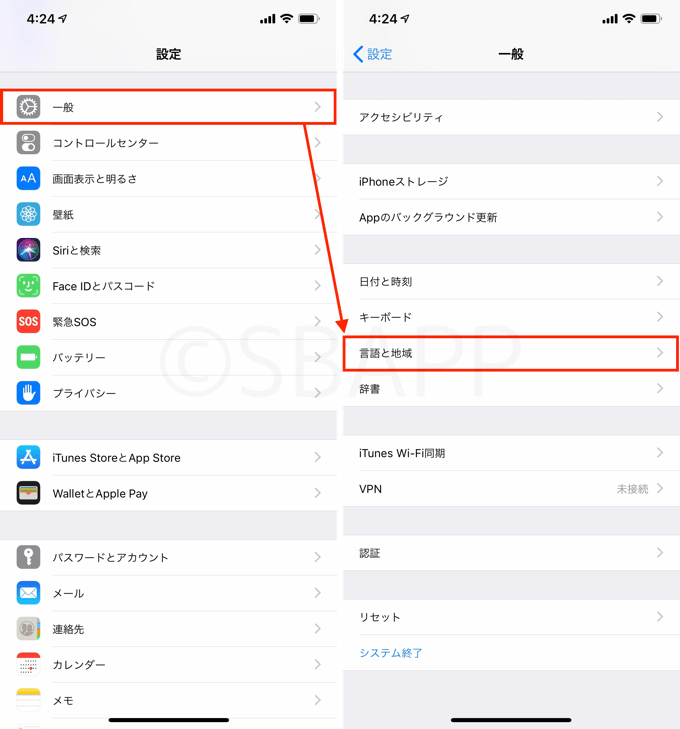Open キーボード settings entry
The height and width of the screenshot is (729, 680).
click(511, 317)
